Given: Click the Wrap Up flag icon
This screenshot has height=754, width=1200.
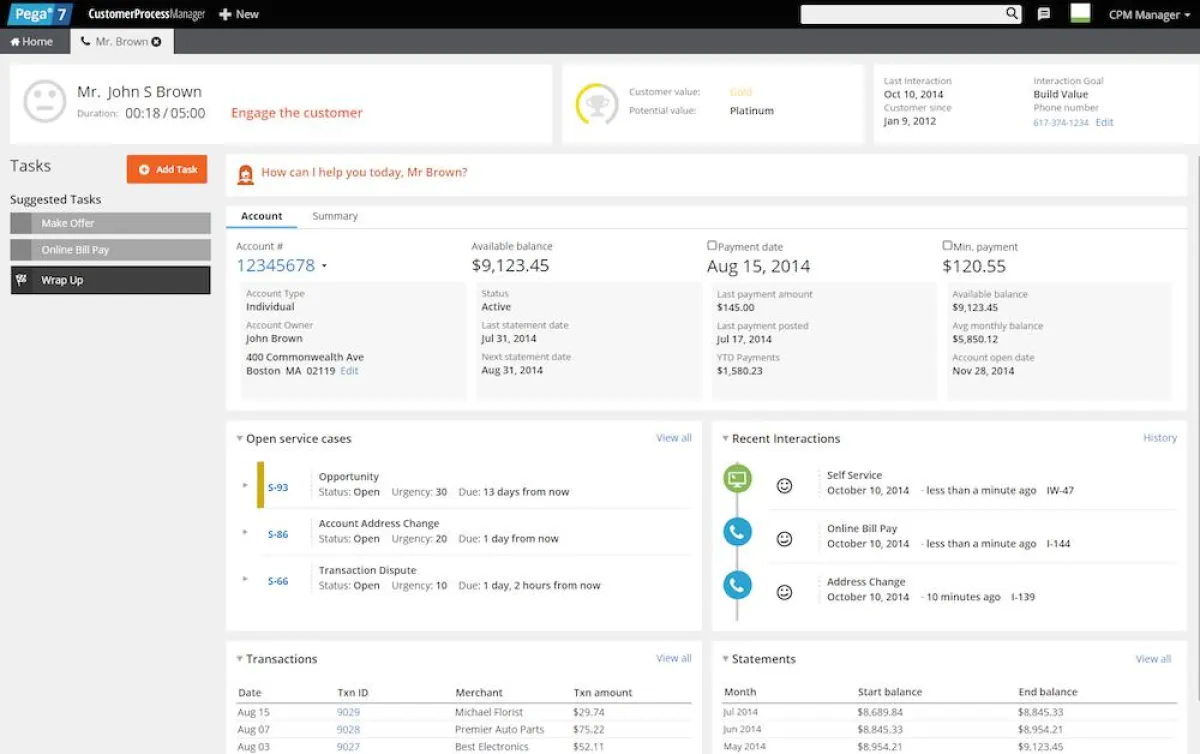Looking at the screenshot, I should [21, 280].
